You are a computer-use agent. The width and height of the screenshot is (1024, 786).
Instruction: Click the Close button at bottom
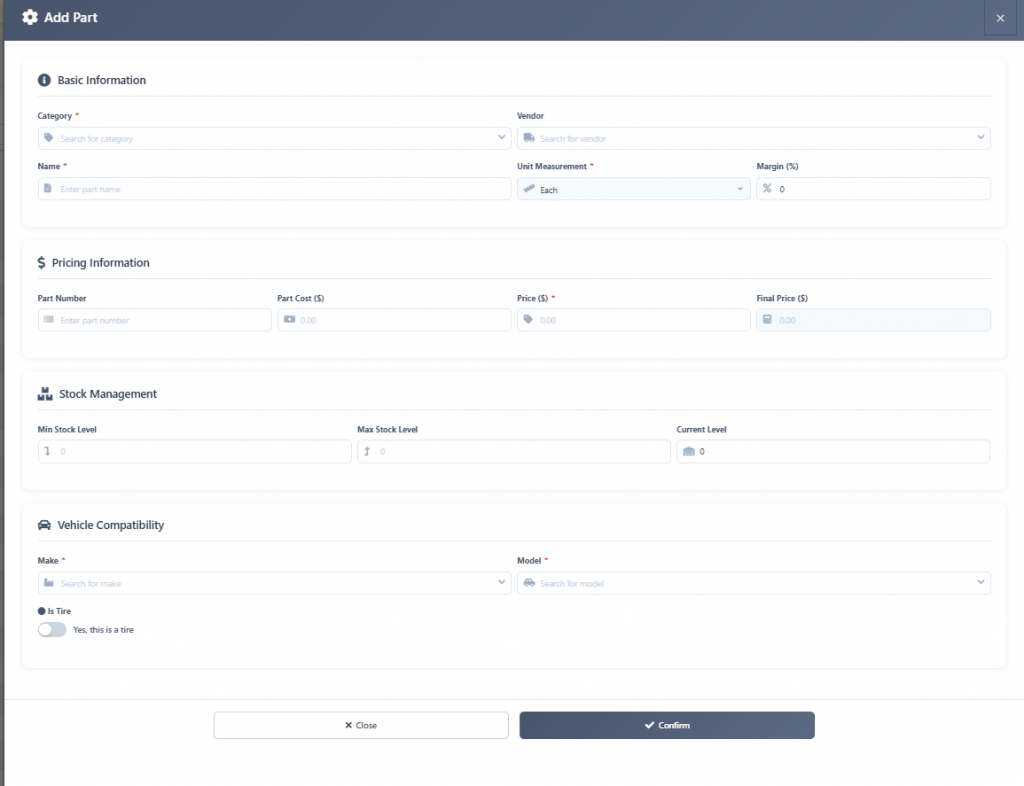[x=361, y=725]
